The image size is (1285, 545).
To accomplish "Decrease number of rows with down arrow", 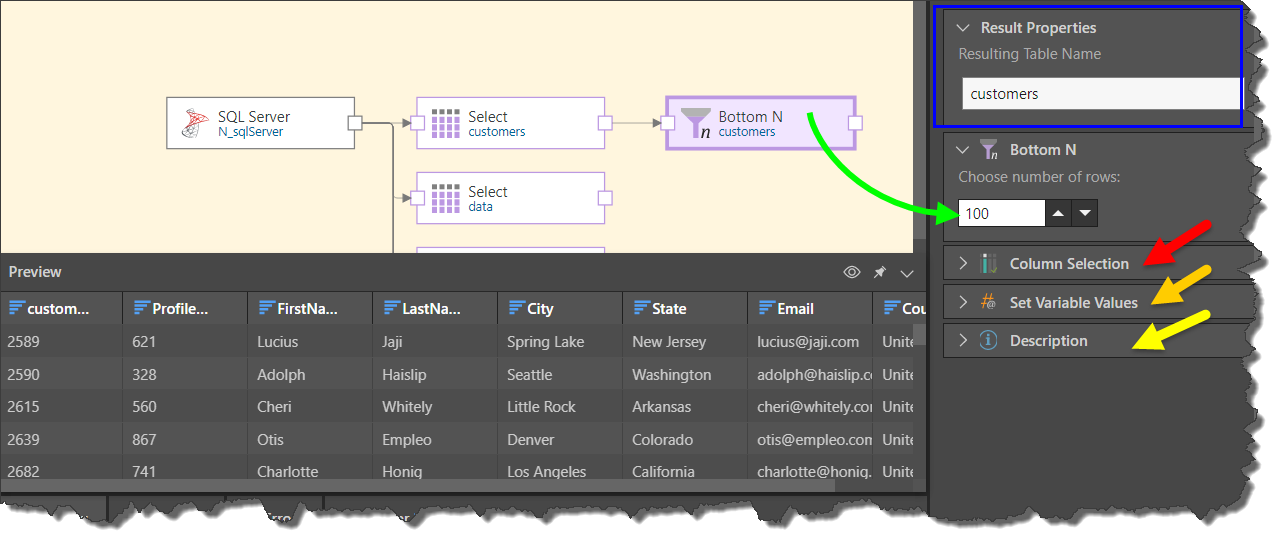I will [1085, 213].
